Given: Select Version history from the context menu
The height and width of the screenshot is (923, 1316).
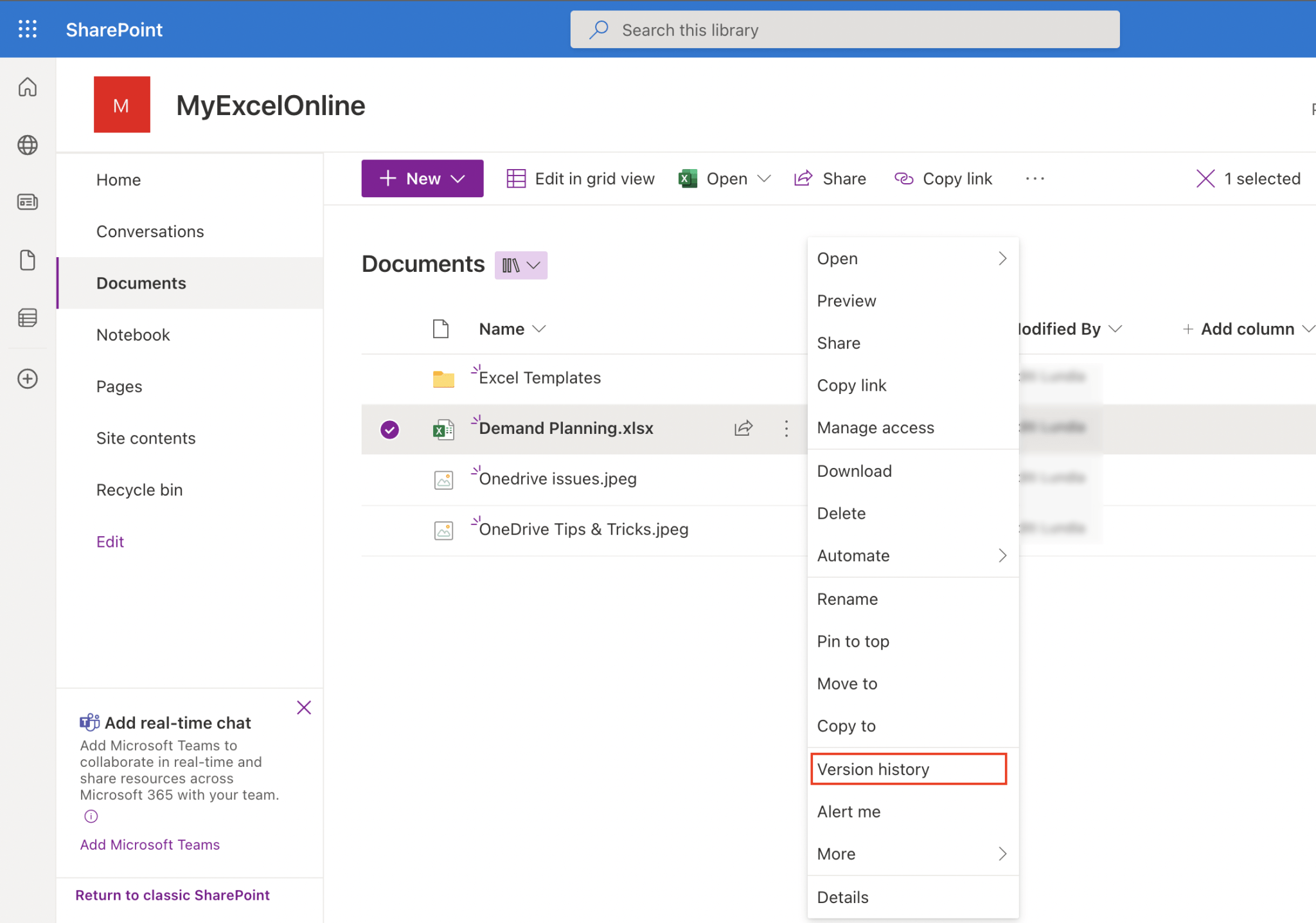Looking at the screenshot, I should tap(873, 769).
